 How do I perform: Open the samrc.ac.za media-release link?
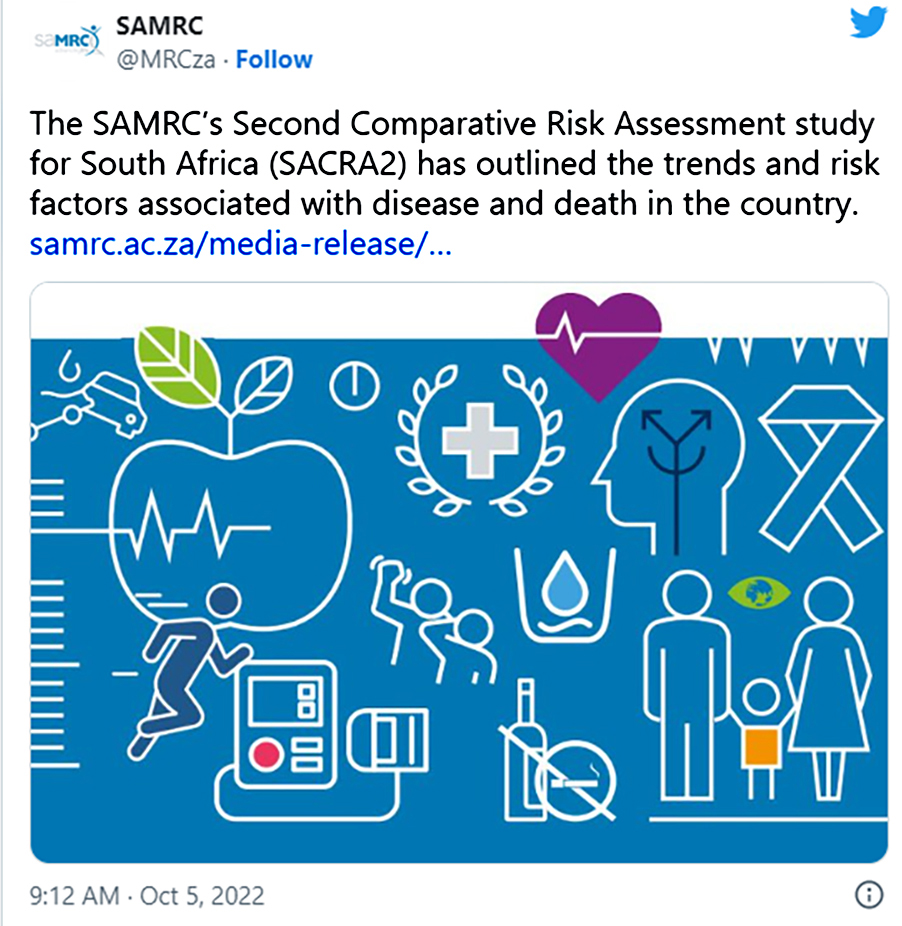click(x=240, y=244)
